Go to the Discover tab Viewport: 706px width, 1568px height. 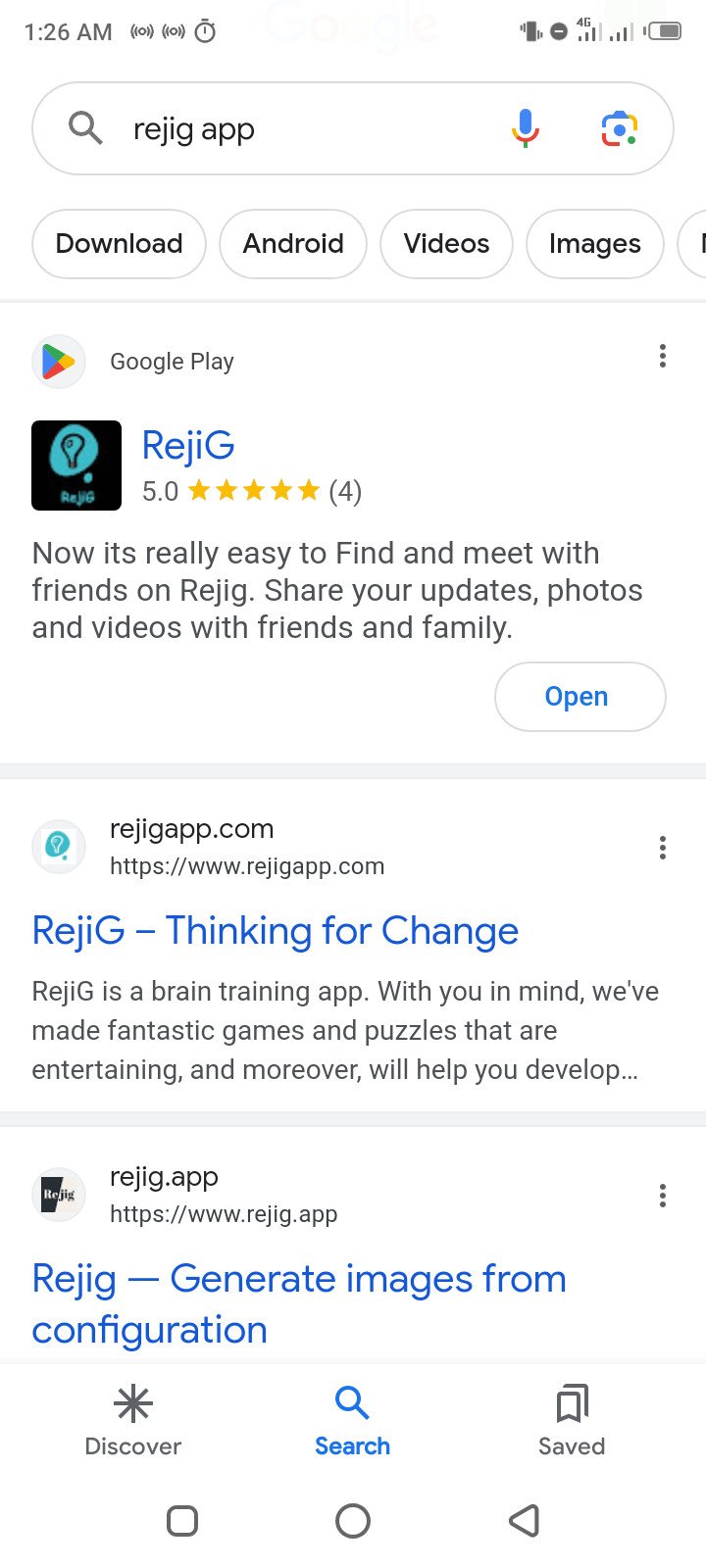[133, 1421]
